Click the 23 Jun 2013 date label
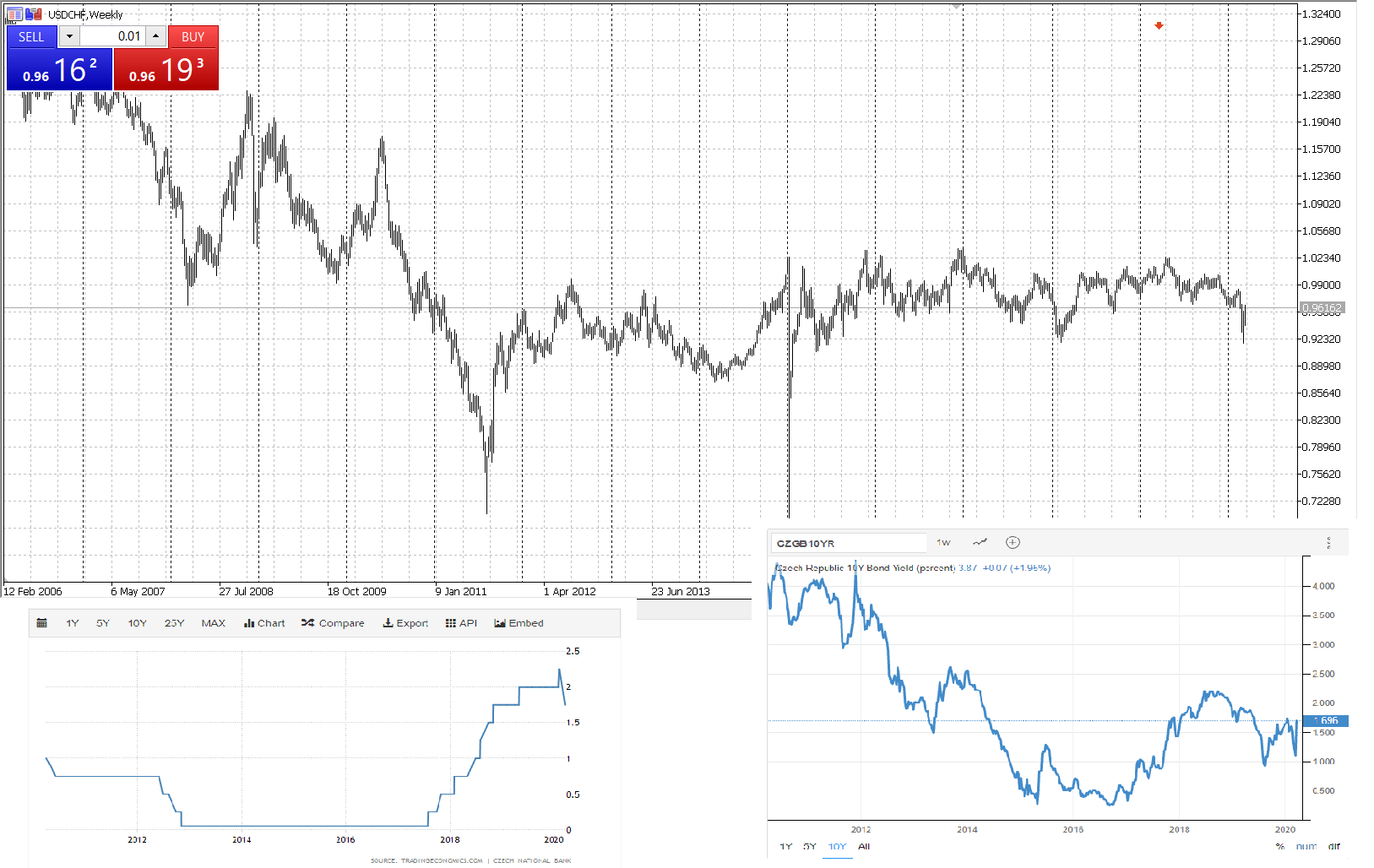The height and width of the screenshot is (868, 1374). point(681,591)
